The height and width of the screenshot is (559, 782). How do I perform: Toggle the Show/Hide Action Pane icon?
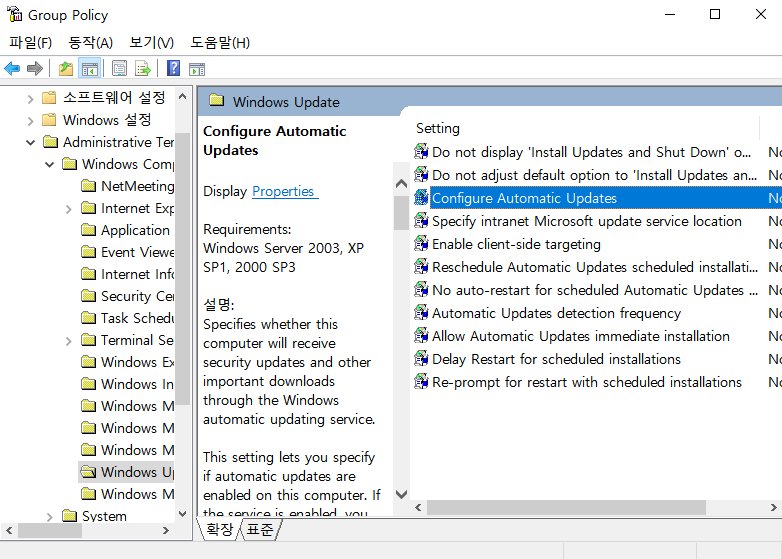click(197, 69)
